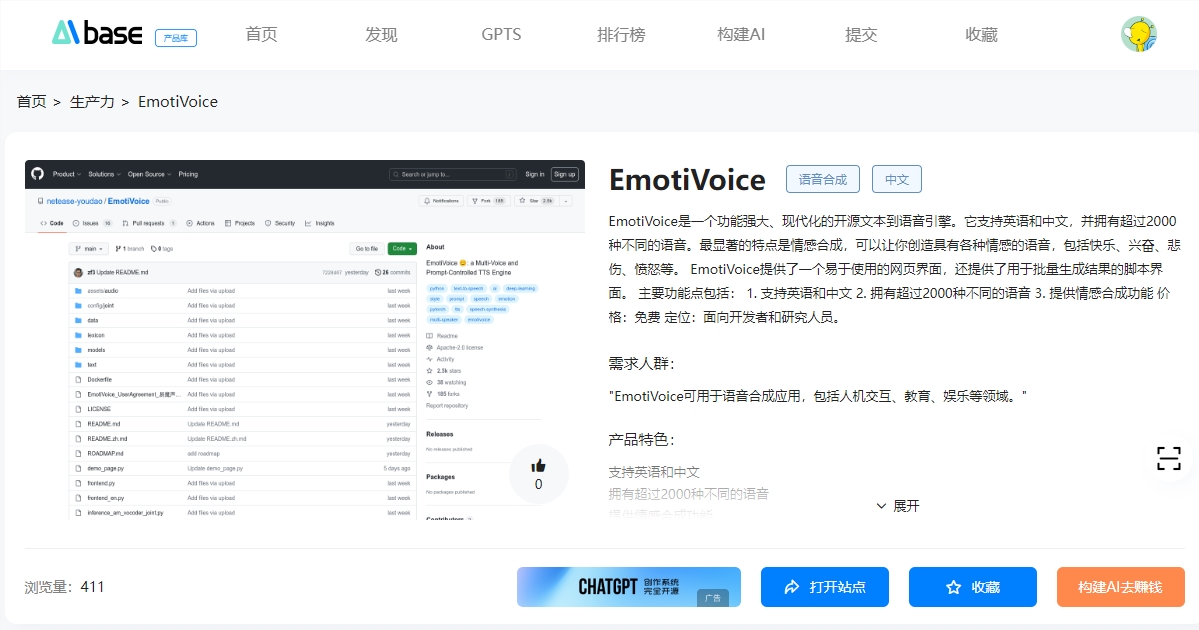Open the user avatar profile icon

(x=1139, y=34)
